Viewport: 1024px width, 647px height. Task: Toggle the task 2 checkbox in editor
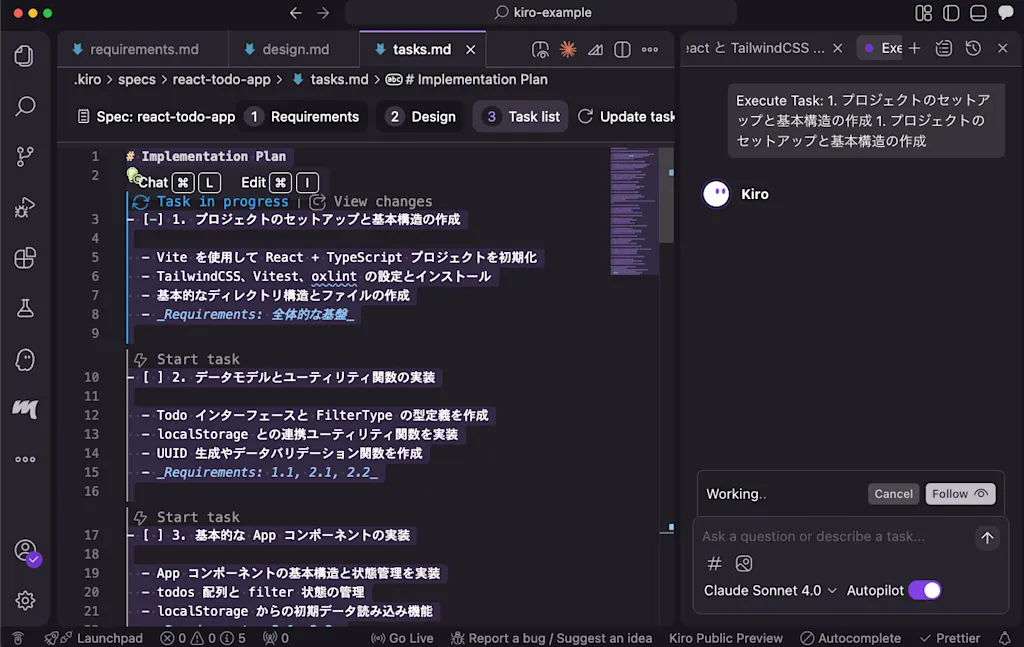(153, 377)
